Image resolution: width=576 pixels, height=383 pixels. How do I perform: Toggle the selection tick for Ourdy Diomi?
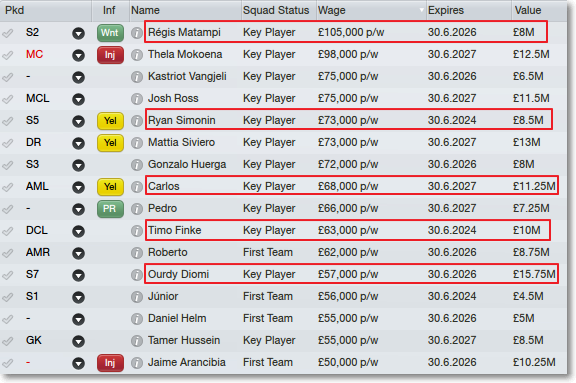pyautogui.click(x=8, y=275)
